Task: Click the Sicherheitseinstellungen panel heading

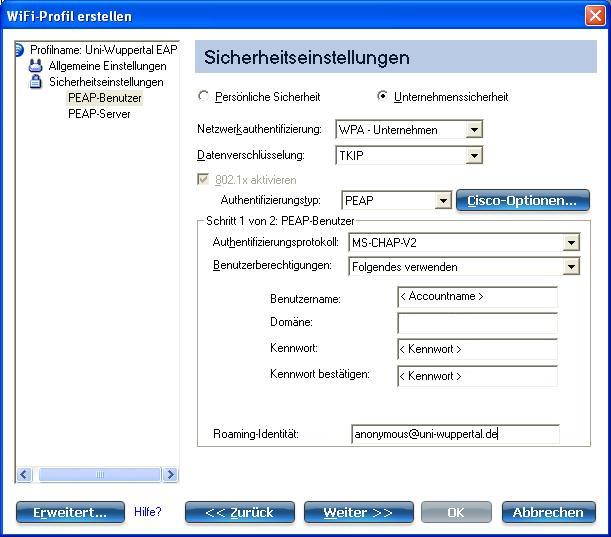Action: [x=307, y=57]
